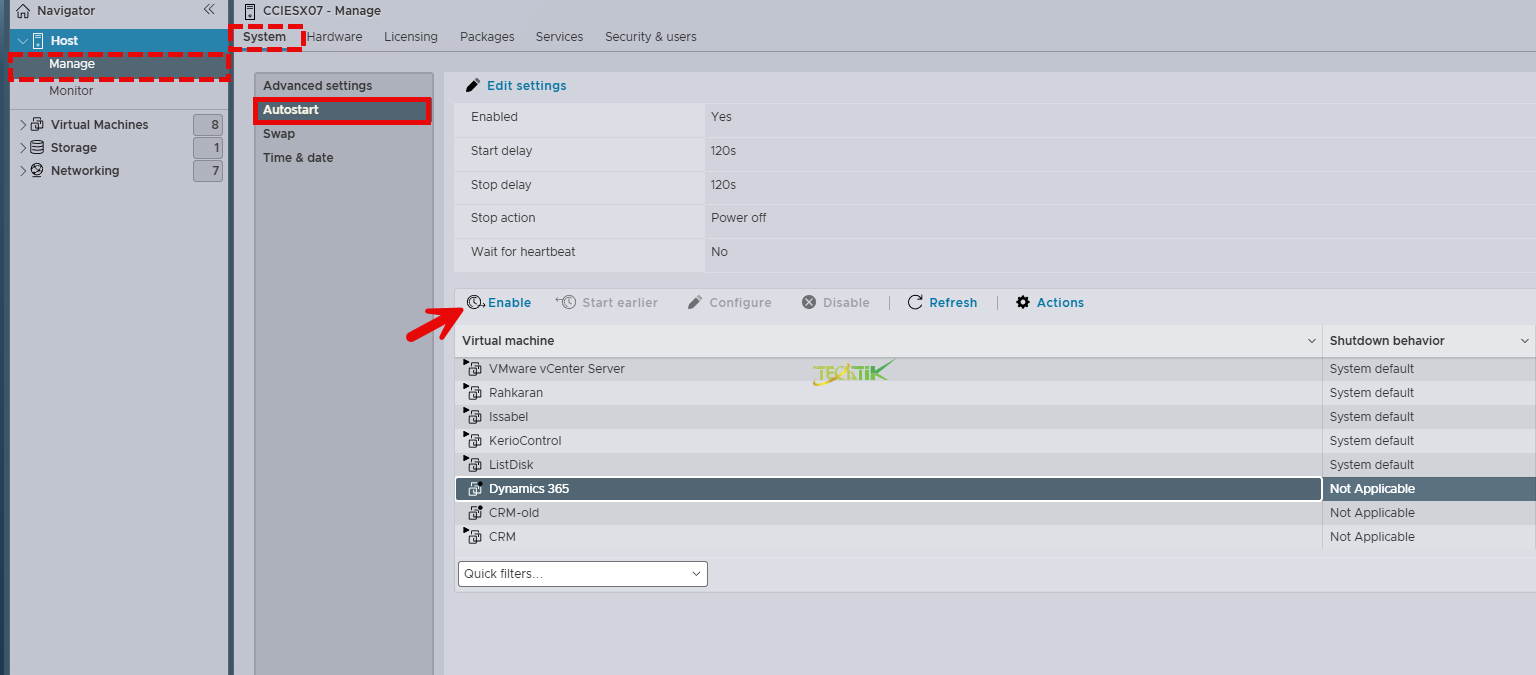Click the Disable button
The image size is (1536, 675).
tap(836, 302)
